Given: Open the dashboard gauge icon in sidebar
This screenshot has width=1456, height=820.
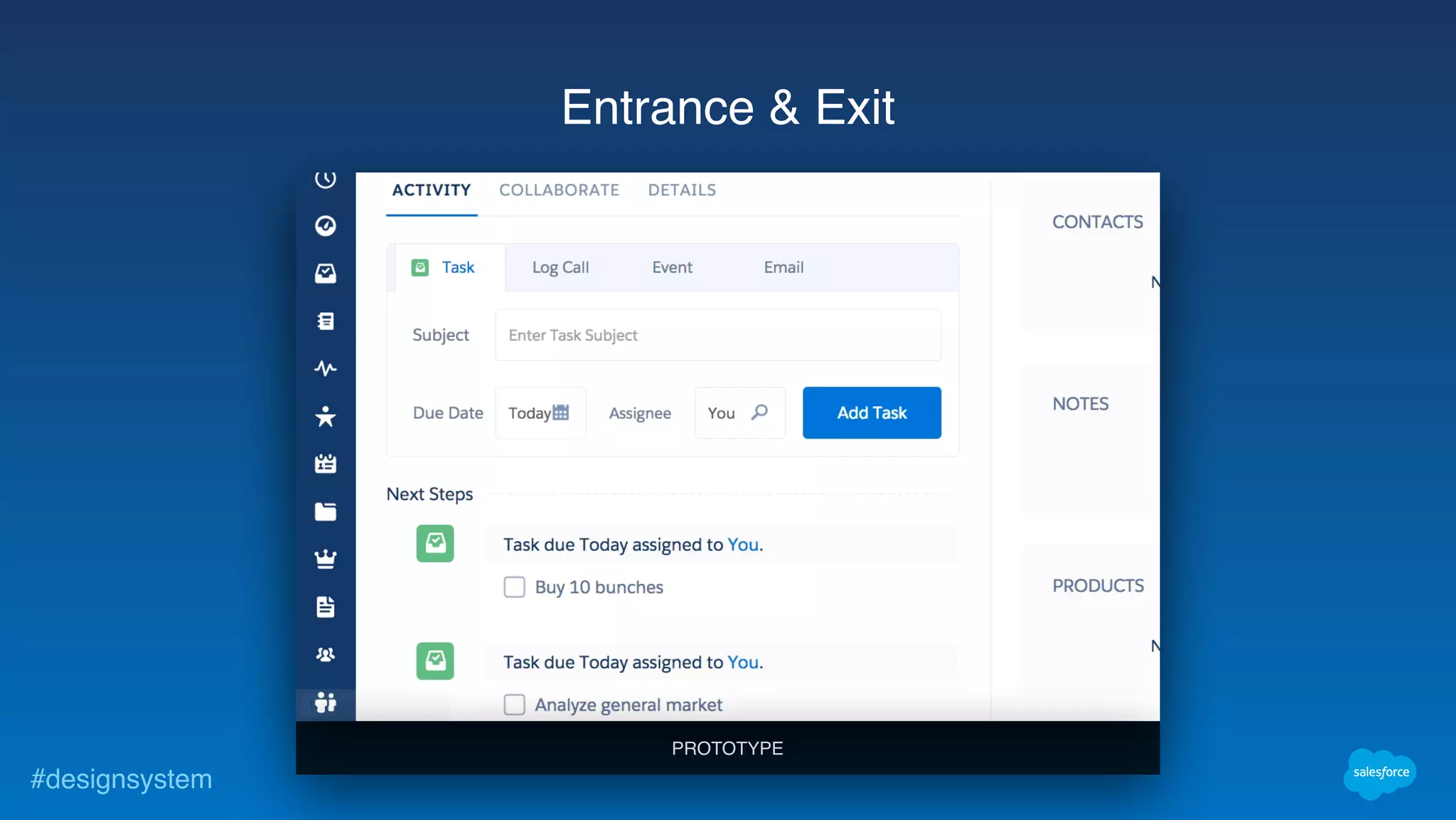Looking at the screenshot, I should (326, 225).
